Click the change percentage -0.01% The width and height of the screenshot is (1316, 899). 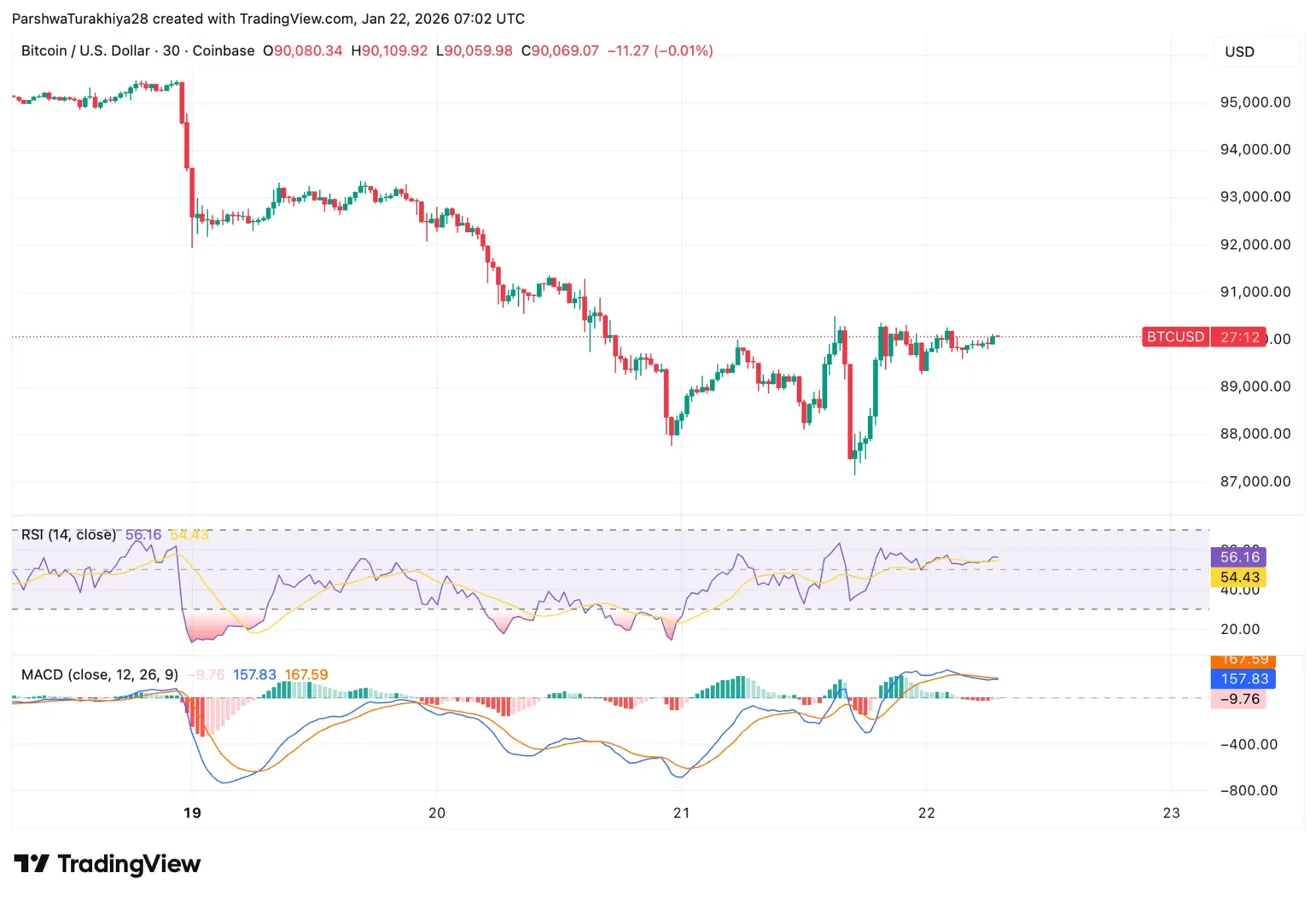tap(683, 51)
